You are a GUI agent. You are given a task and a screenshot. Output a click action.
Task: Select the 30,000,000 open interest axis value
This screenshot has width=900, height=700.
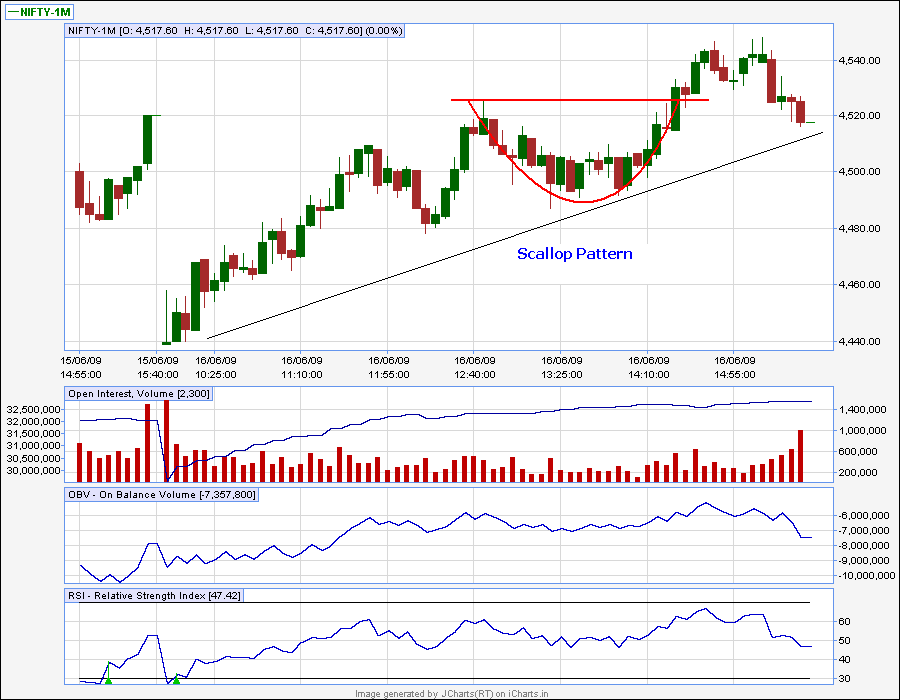point(33,470)
